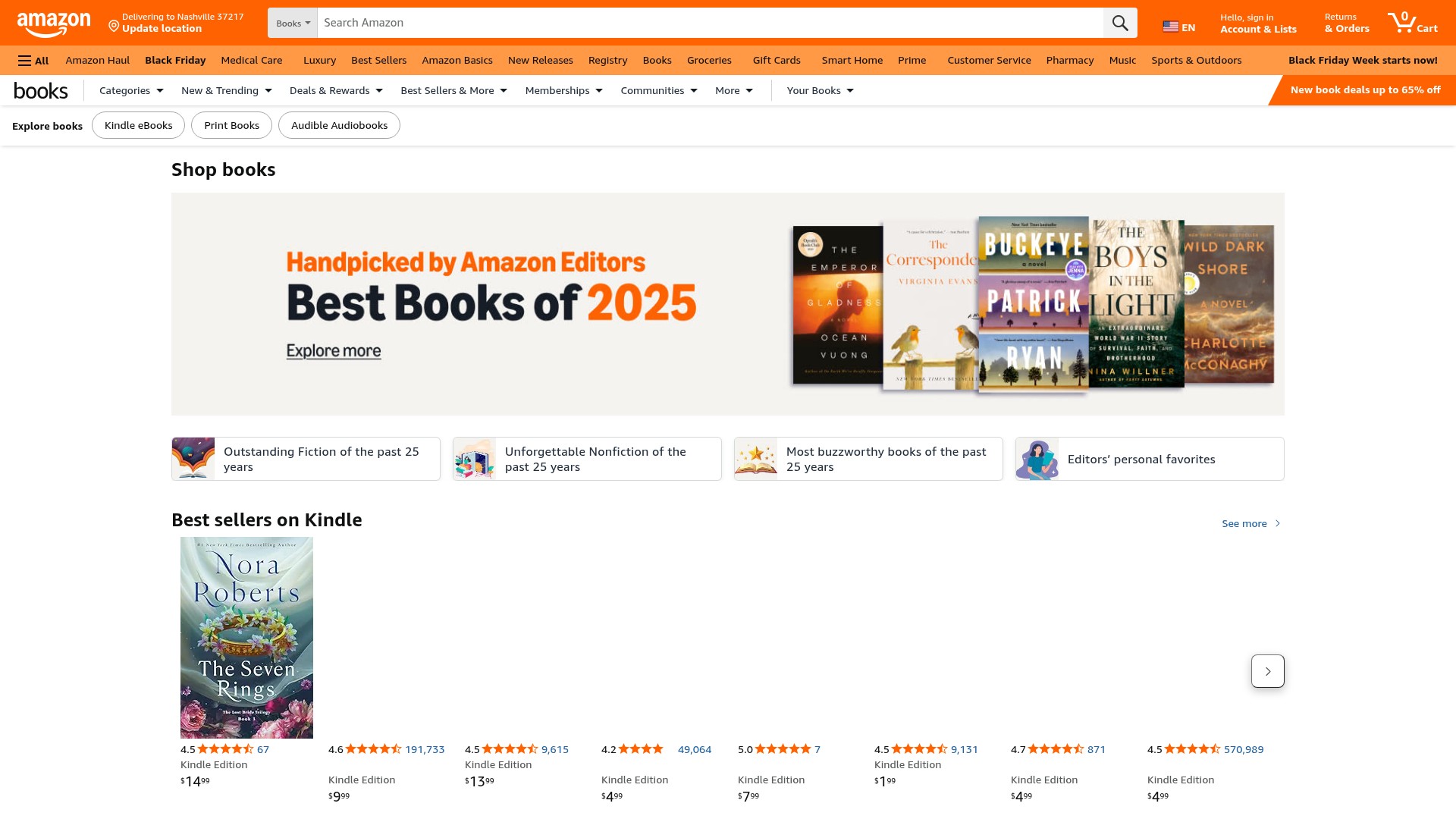Click the books logo
This screenshot has height=819, width=1456.
tap(41, 90)
